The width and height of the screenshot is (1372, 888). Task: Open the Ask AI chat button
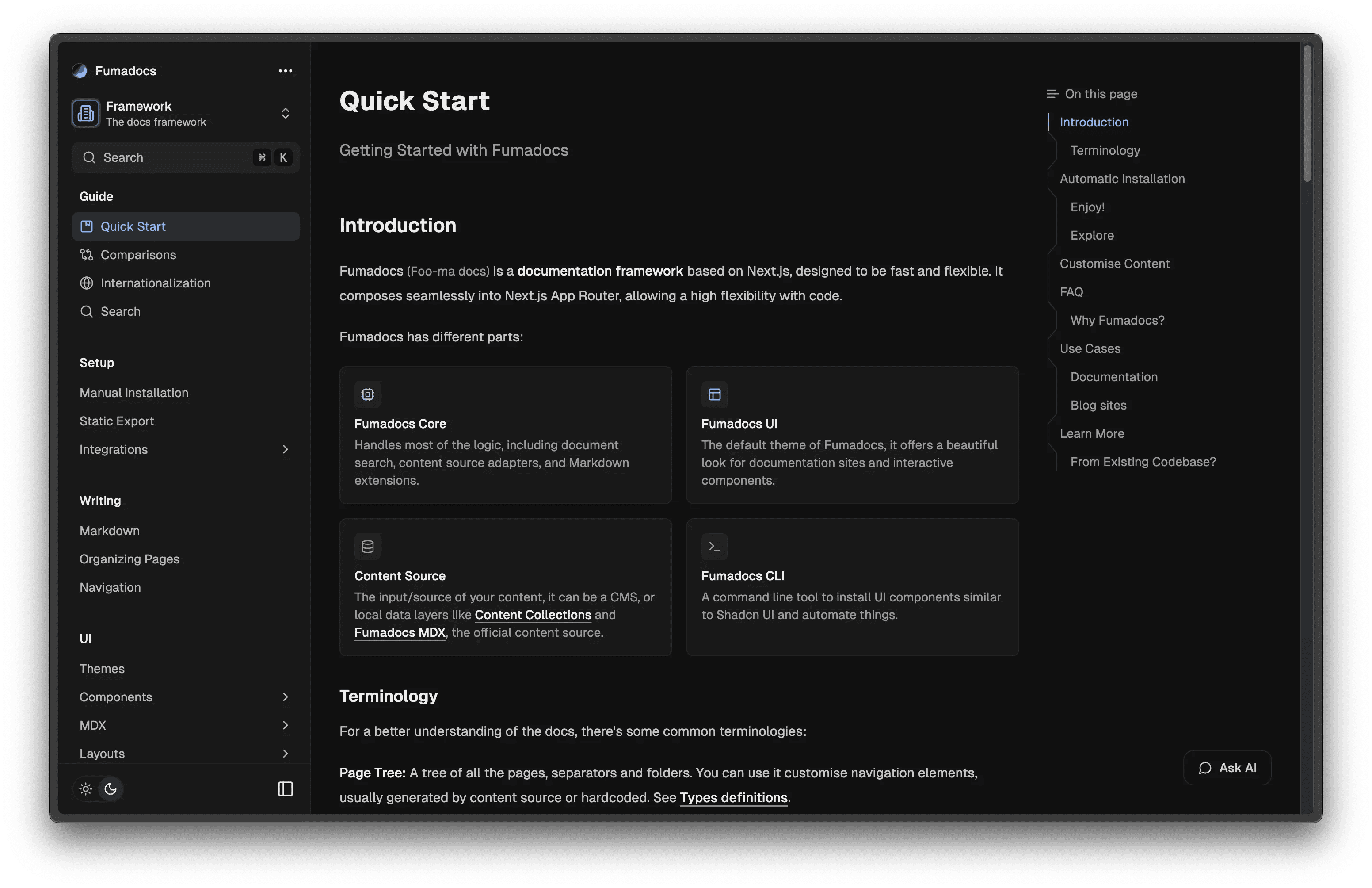click(1227, 768)
